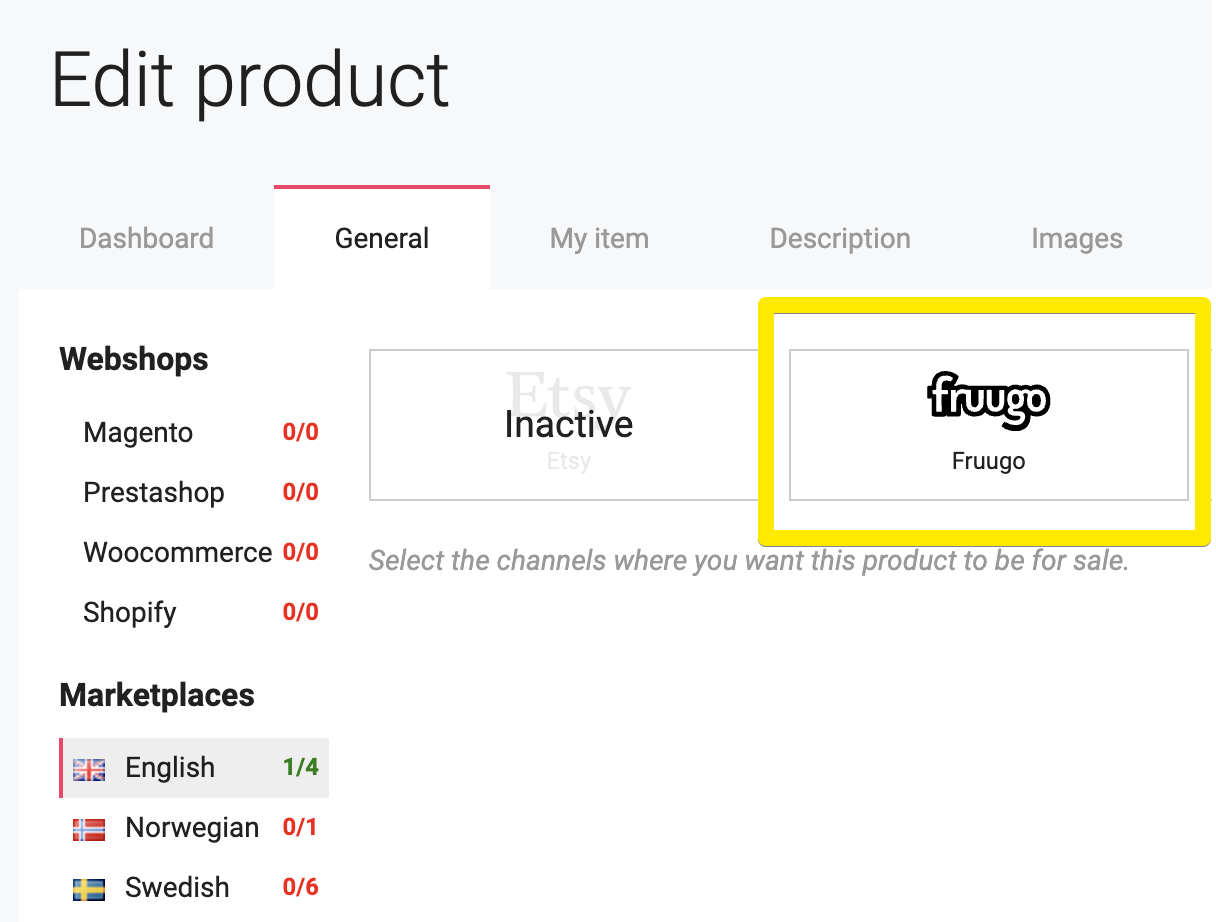The height and width of the screenshot is (922, 1216).
Task: Switch to the My item tab
Action: [599, 238]
